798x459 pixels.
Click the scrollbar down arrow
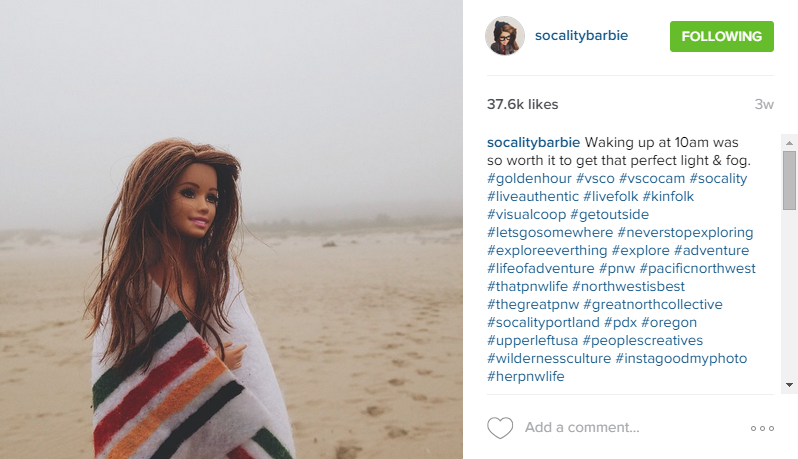pos(789,385)
